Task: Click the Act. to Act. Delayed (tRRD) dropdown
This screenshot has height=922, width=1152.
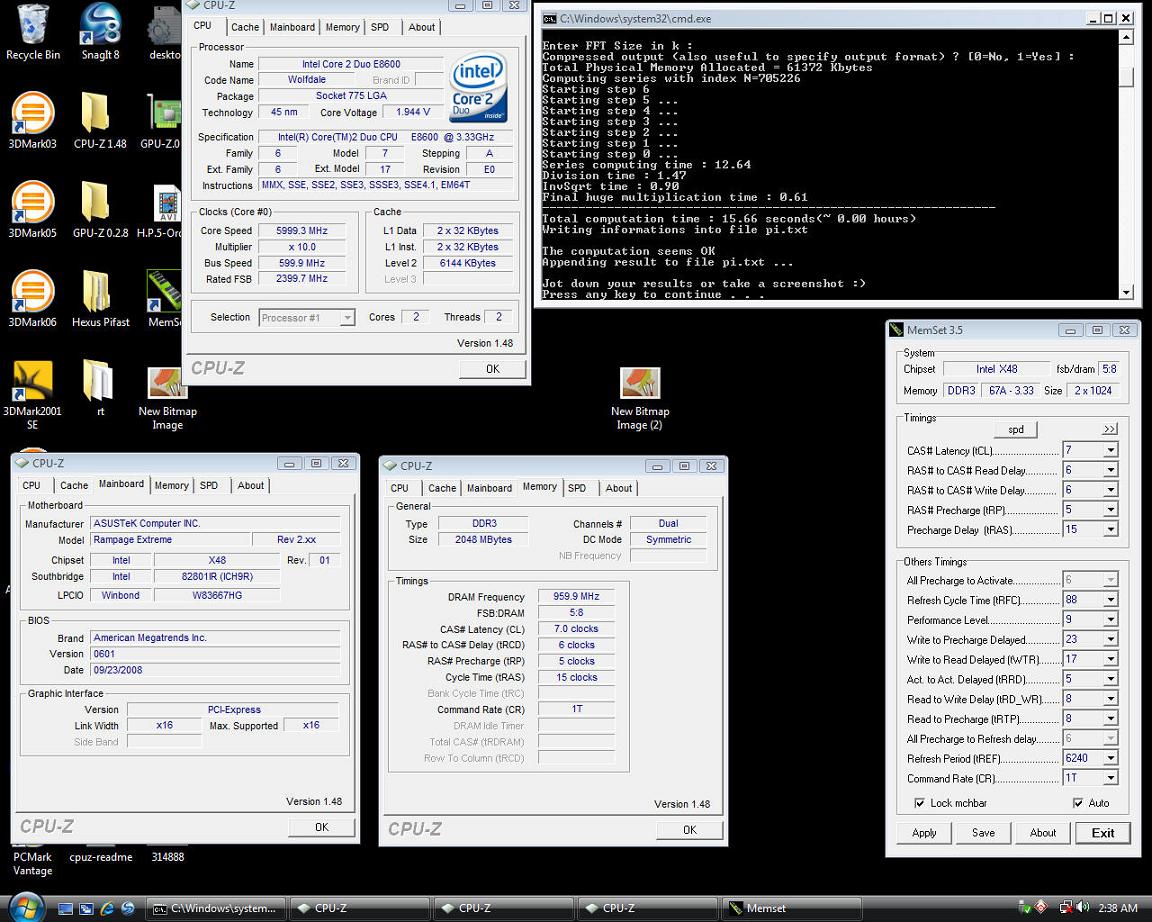Action: tap(1111, 679)
